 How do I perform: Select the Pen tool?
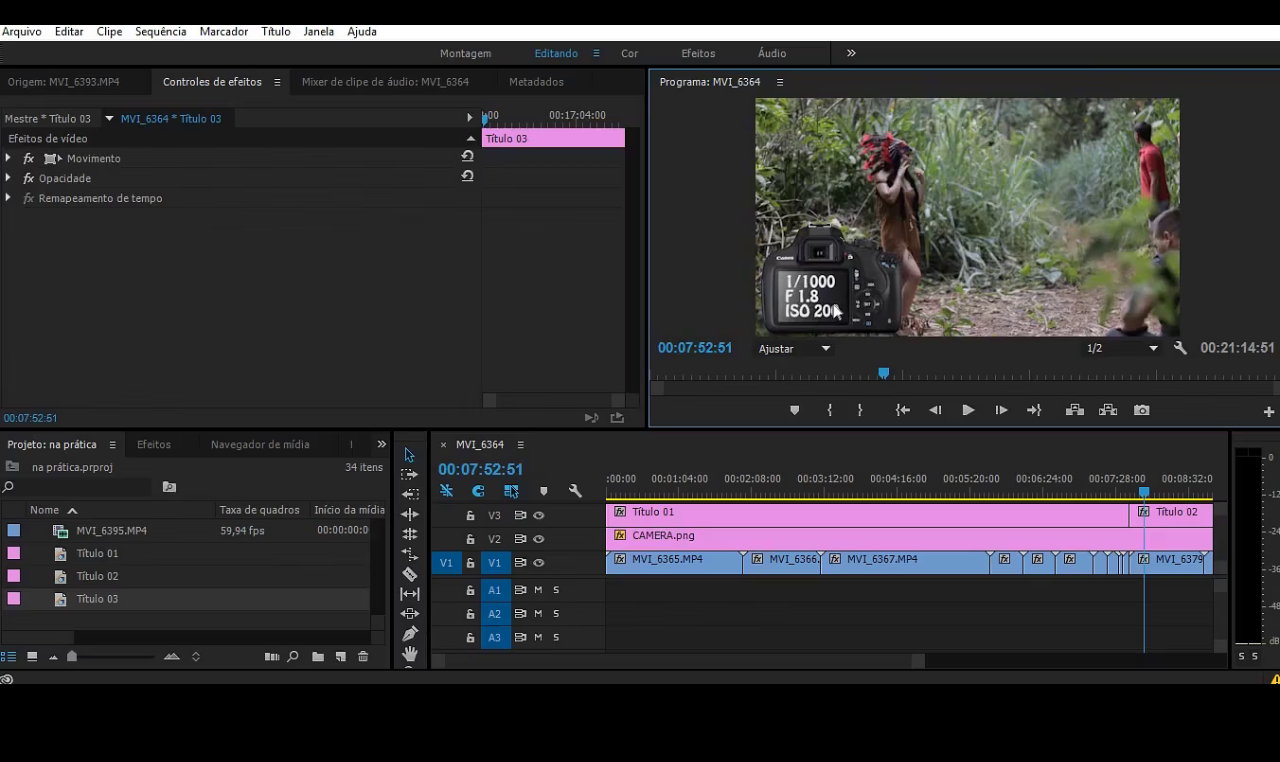(x=410, y=634)
